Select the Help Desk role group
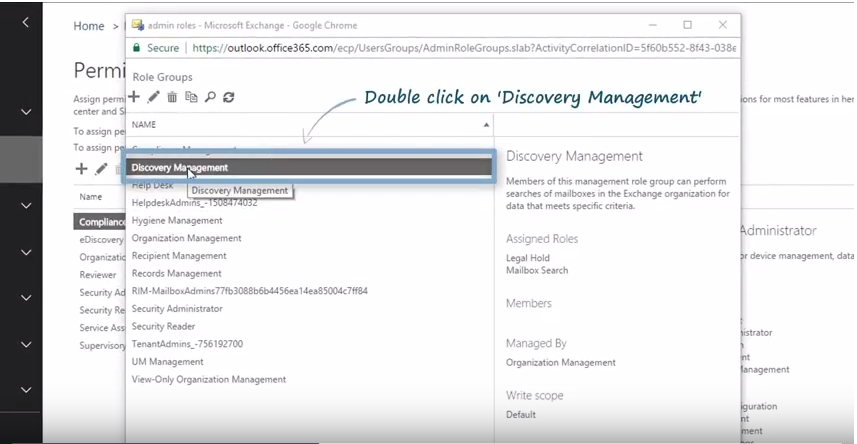 click(152, 185)
